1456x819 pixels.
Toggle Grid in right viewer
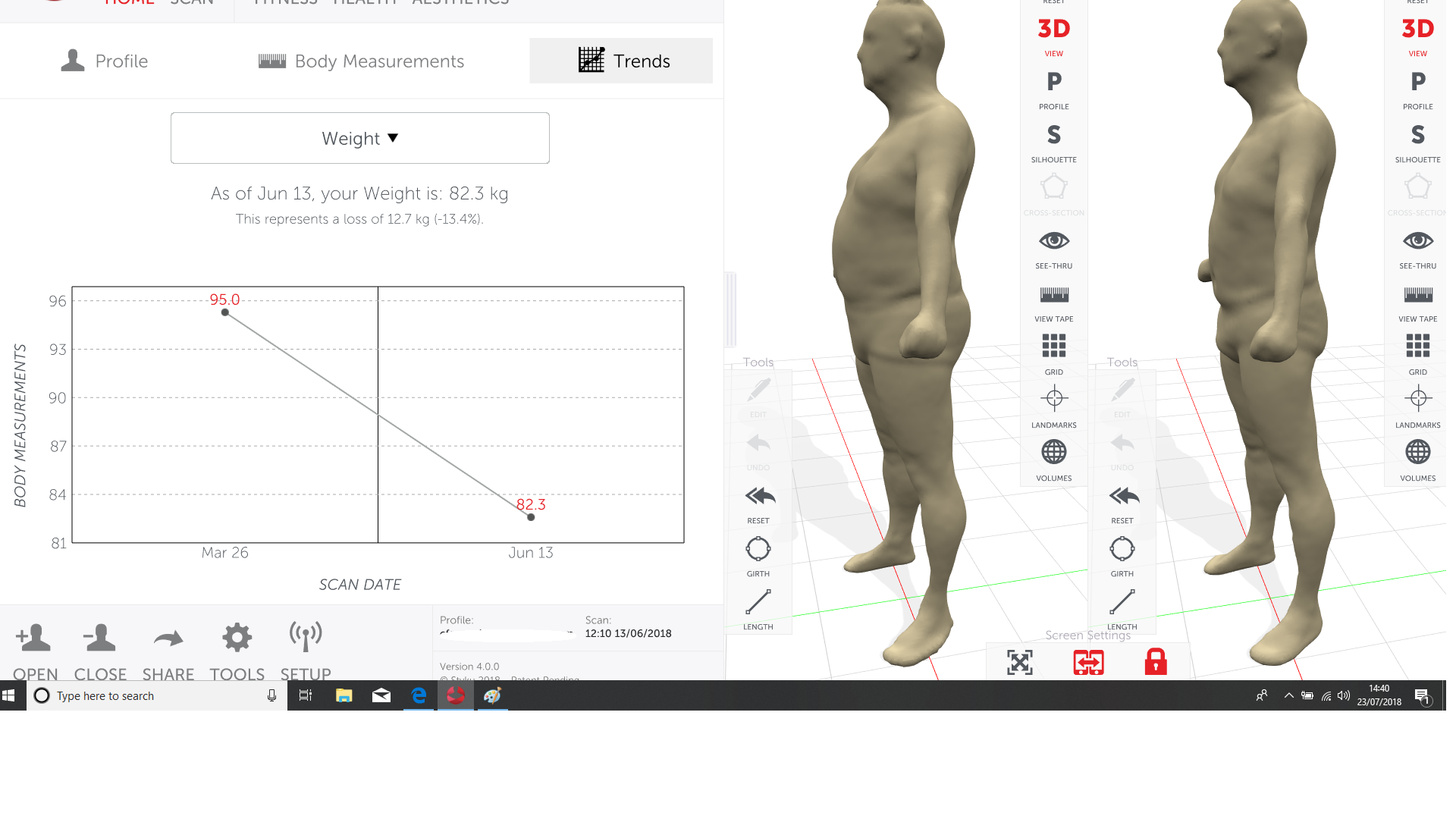1418,354
